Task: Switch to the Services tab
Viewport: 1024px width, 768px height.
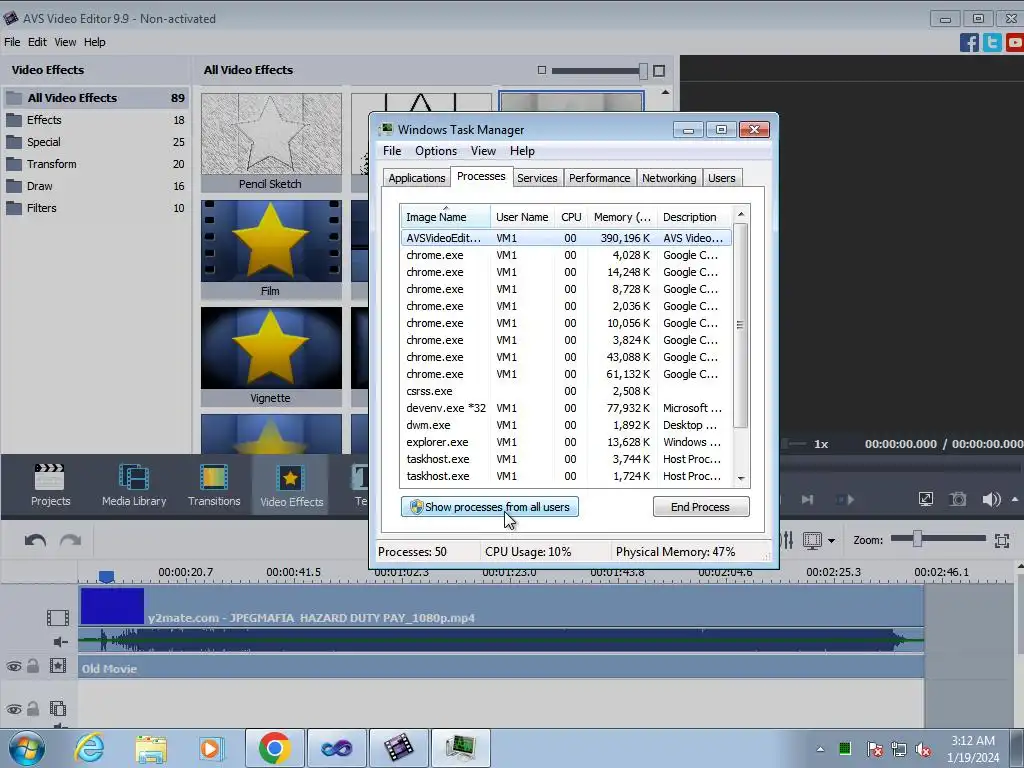Action: tap(537, 178)
